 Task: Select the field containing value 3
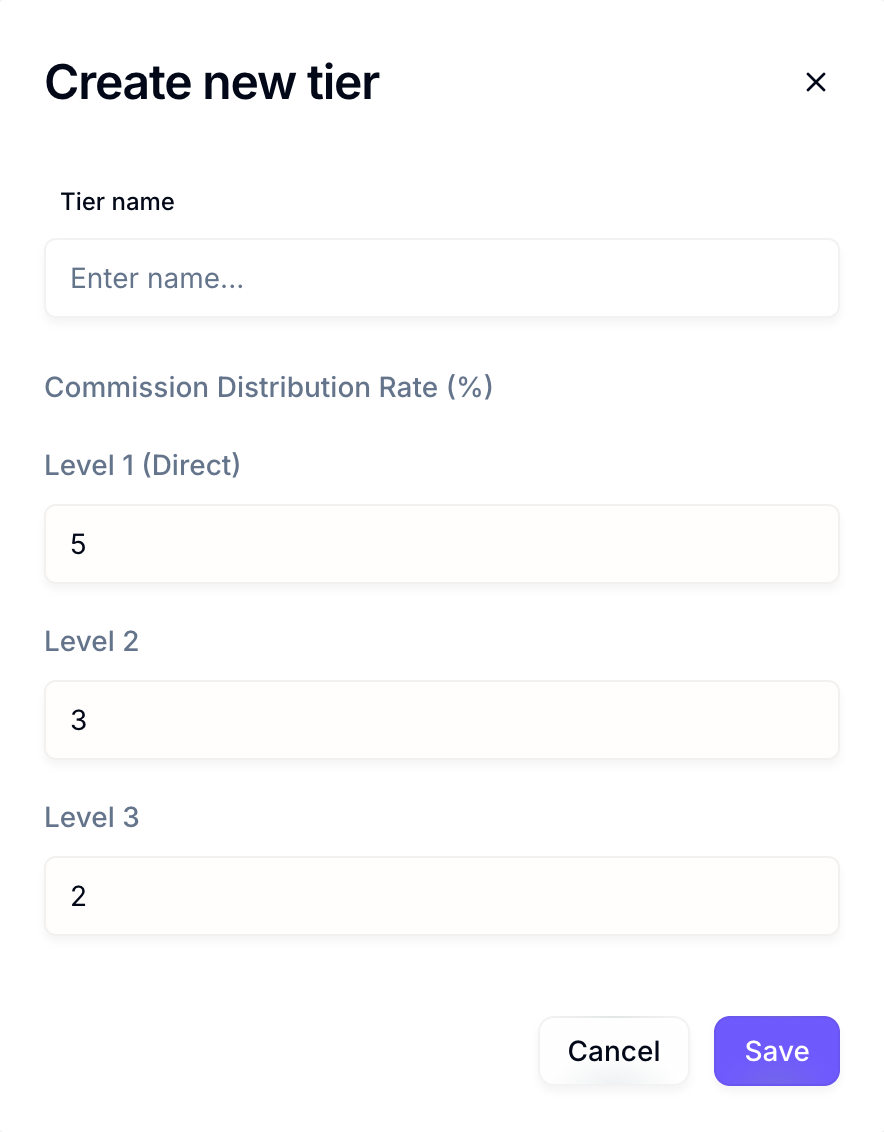[x=442, y=720]
